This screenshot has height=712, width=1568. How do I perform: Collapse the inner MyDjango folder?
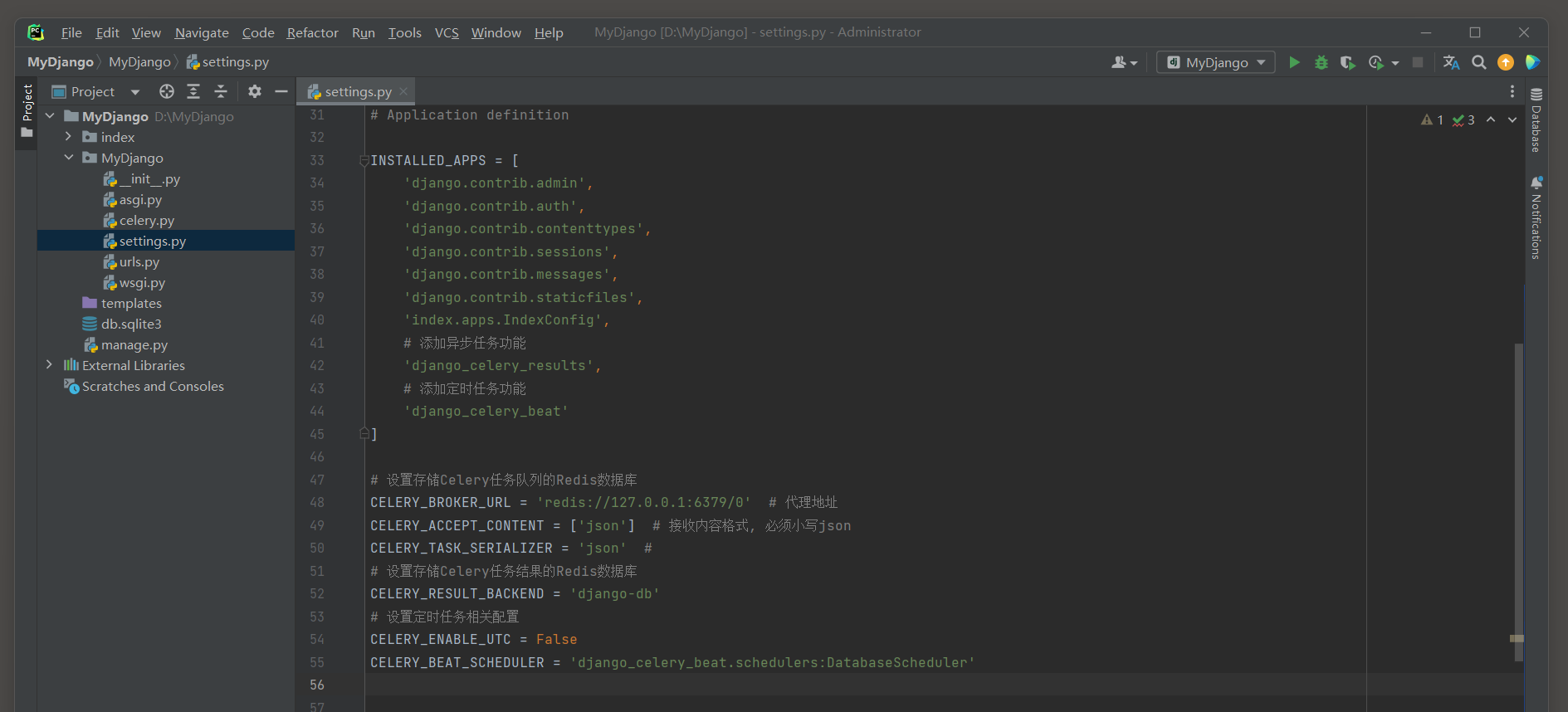coord(68,158)
